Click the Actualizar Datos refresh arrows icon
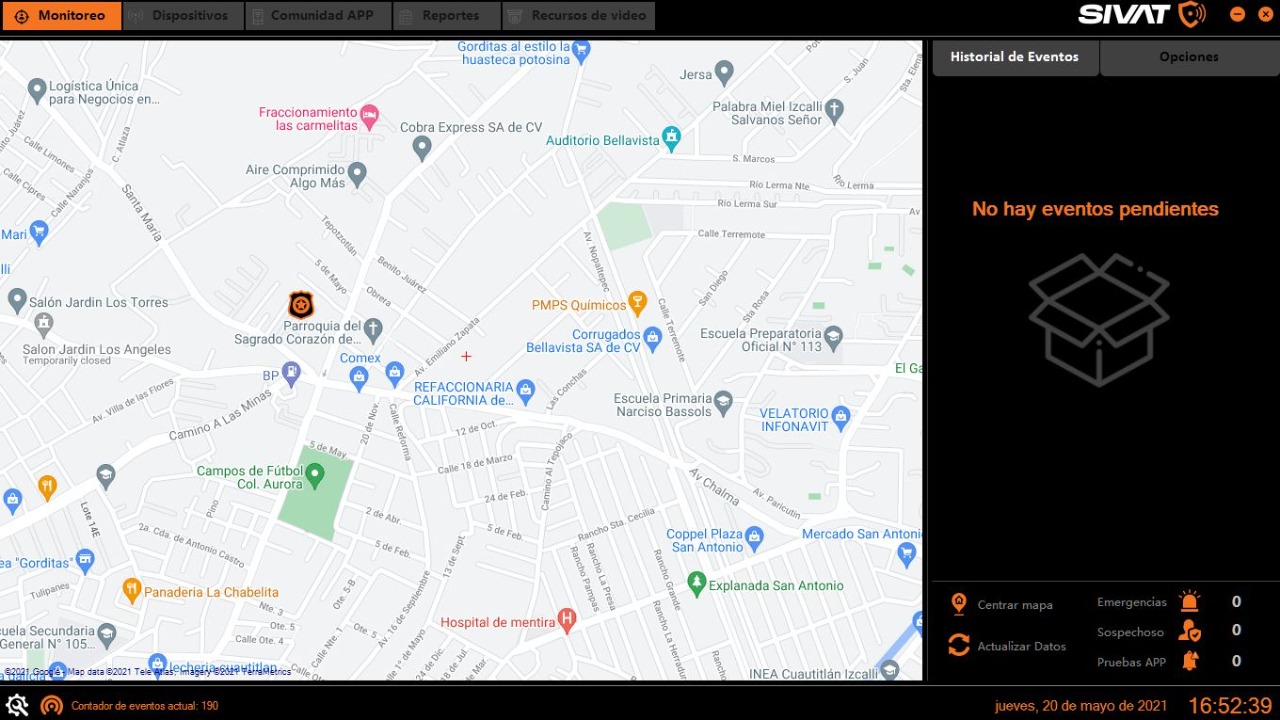 point(959,646)
